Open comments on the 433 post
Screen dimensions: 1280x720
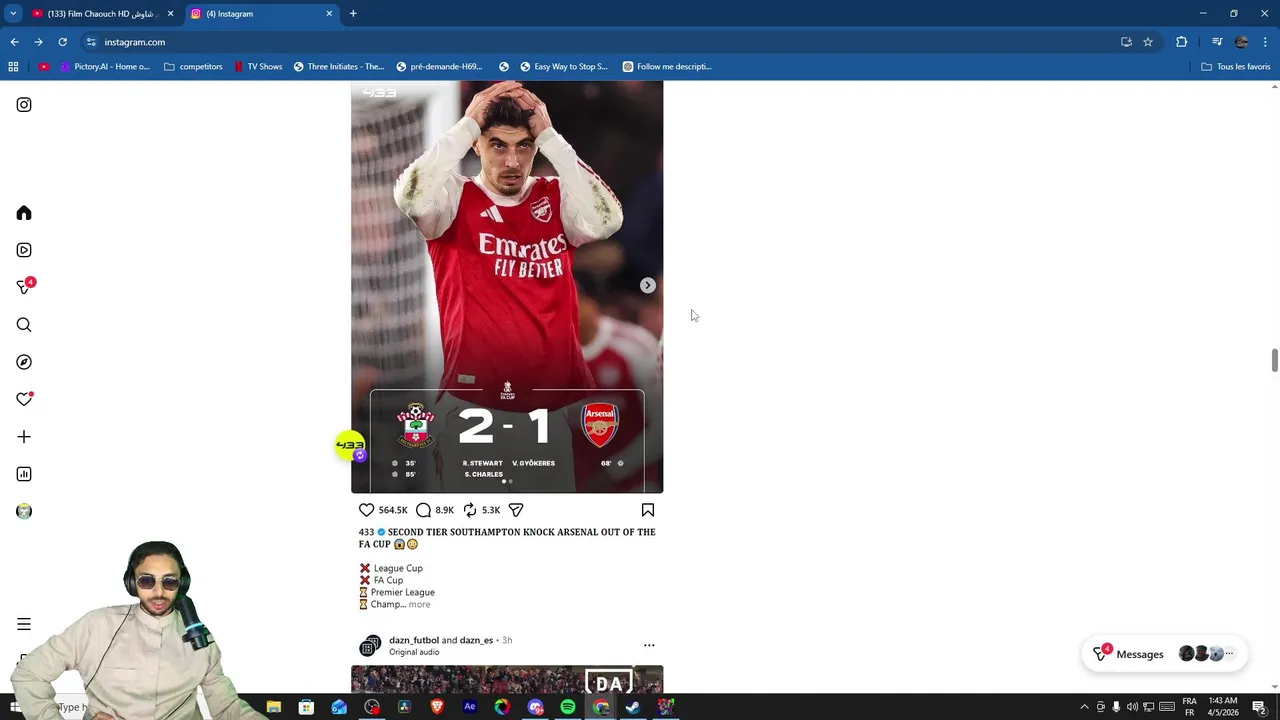423,510
